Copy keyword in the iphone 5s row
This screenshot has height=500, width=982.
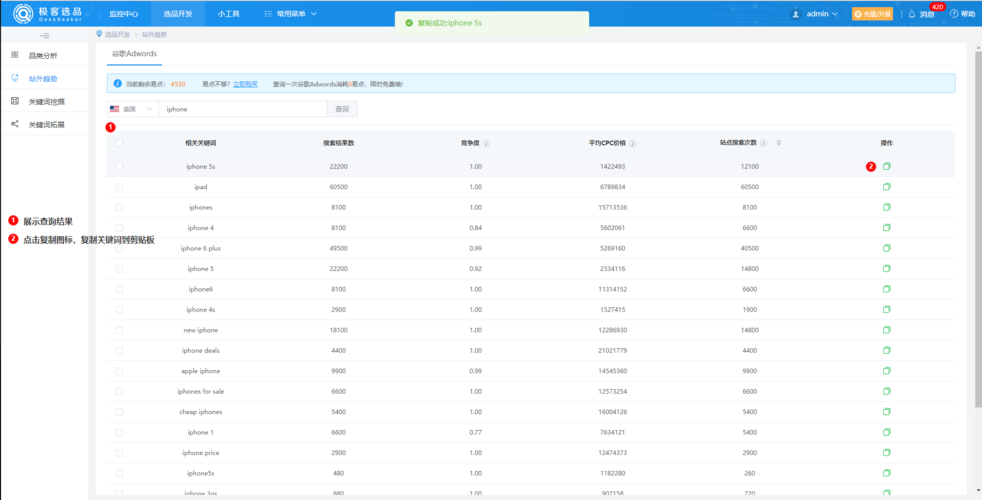[886, 167]
